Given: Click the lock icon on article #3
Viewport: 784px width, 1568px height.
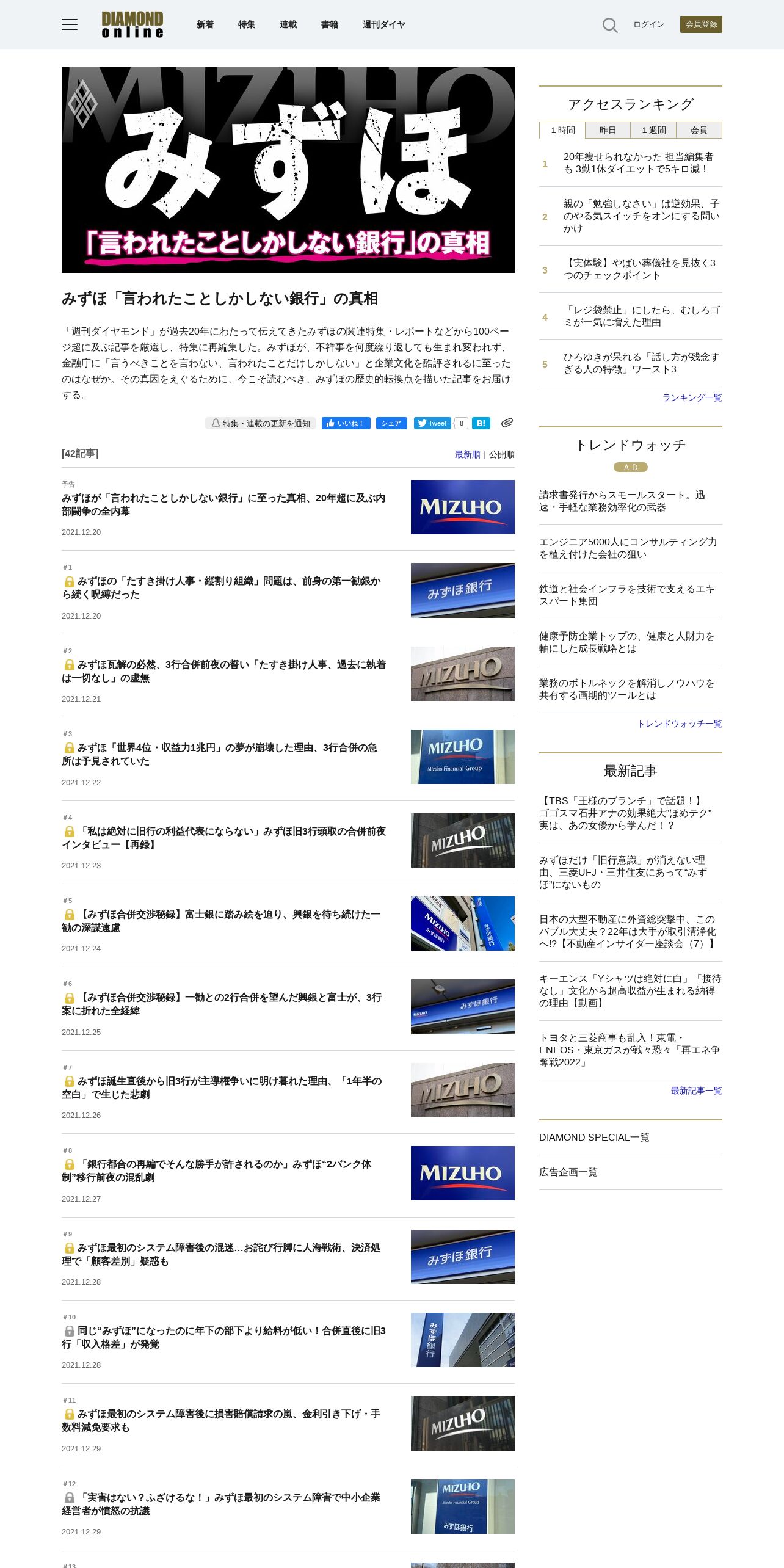Looking at the screenshot, I should click(70, 748).
